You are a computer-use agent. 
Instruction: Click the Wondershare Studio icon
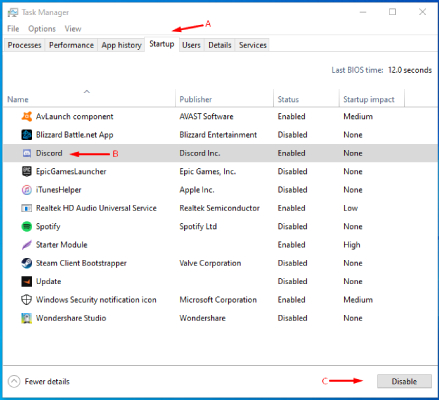pyautogui.click(x=27, y=318)
